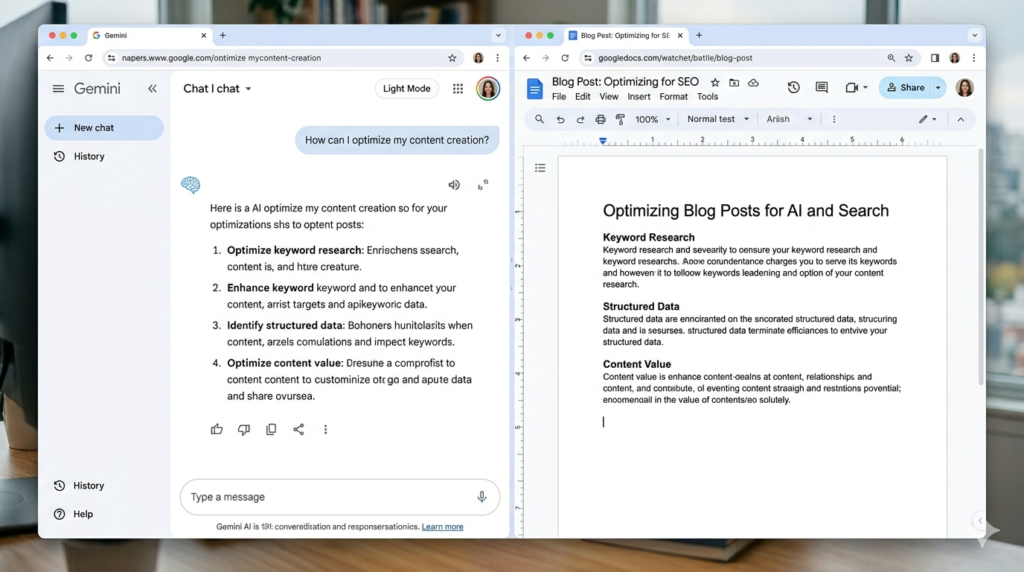Start a New chat in Gemini
The width and height of the screenshot is (1024, 572).
pos(104,128)
